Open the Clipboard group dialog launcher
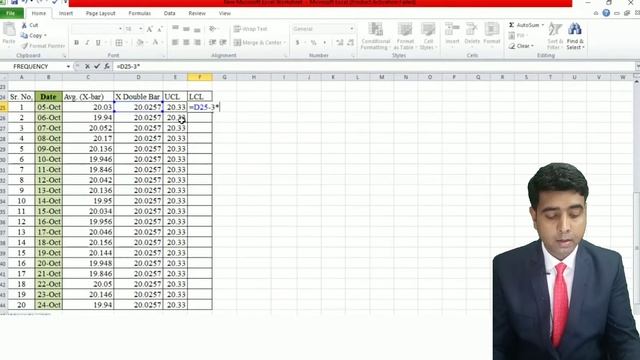 (x=64, y=56)
